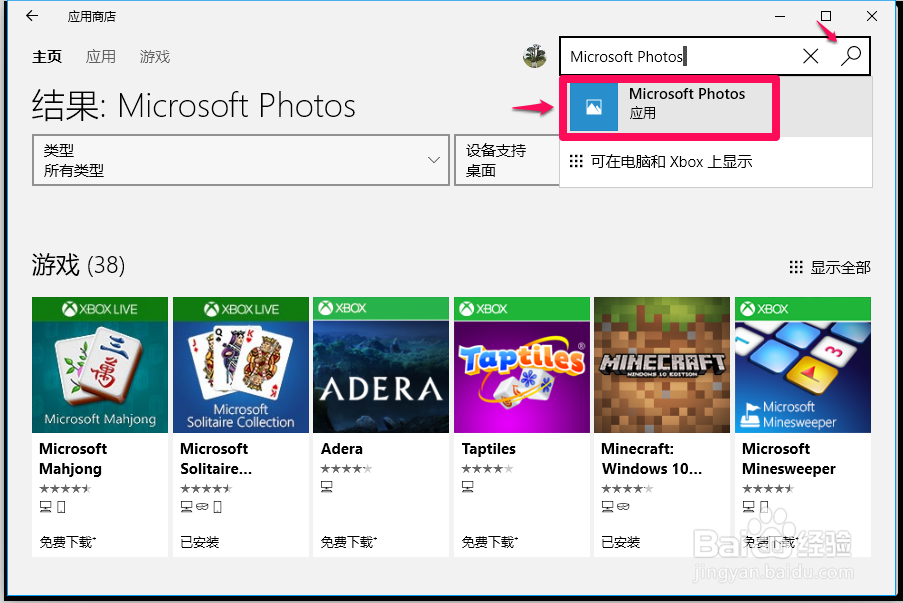This screenshot has height=603, width=903.
Task: Click the 应用商店 window title
Action: click(x=92, y=17)
